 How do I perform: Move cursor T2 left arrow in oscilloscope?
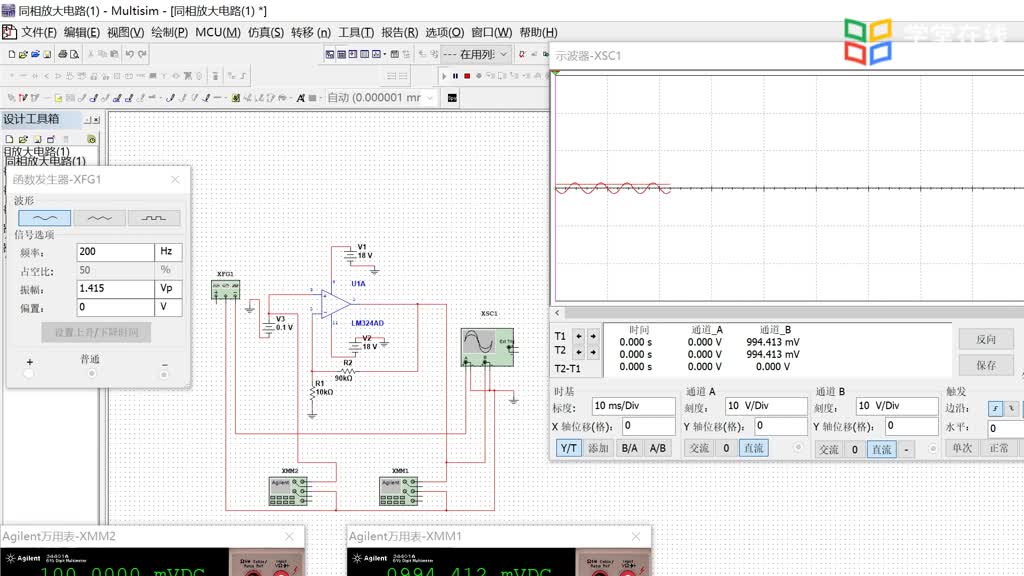(579, 352)
